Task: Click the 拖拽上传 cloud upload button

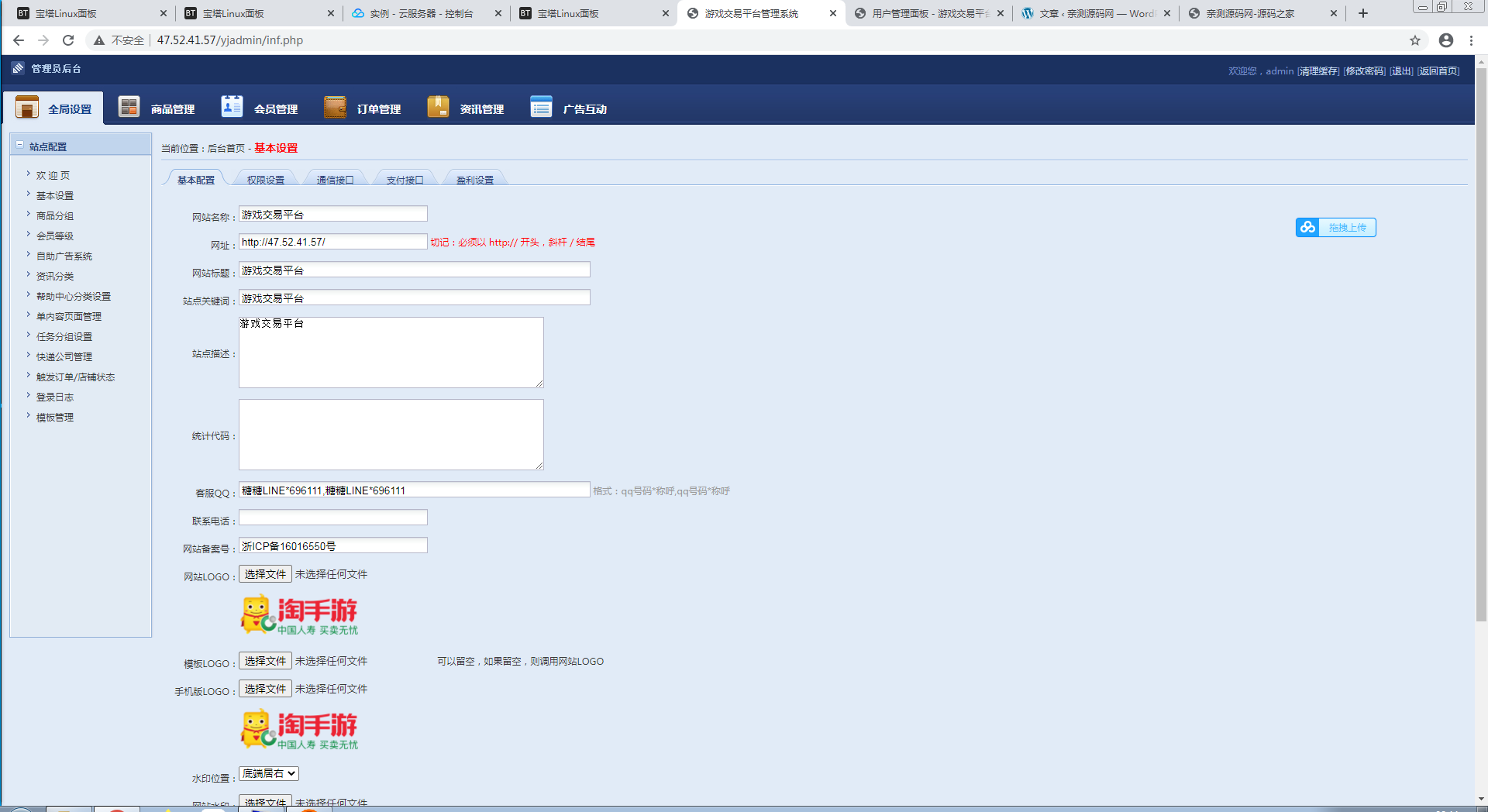Action: click(x=1335, y=227)
